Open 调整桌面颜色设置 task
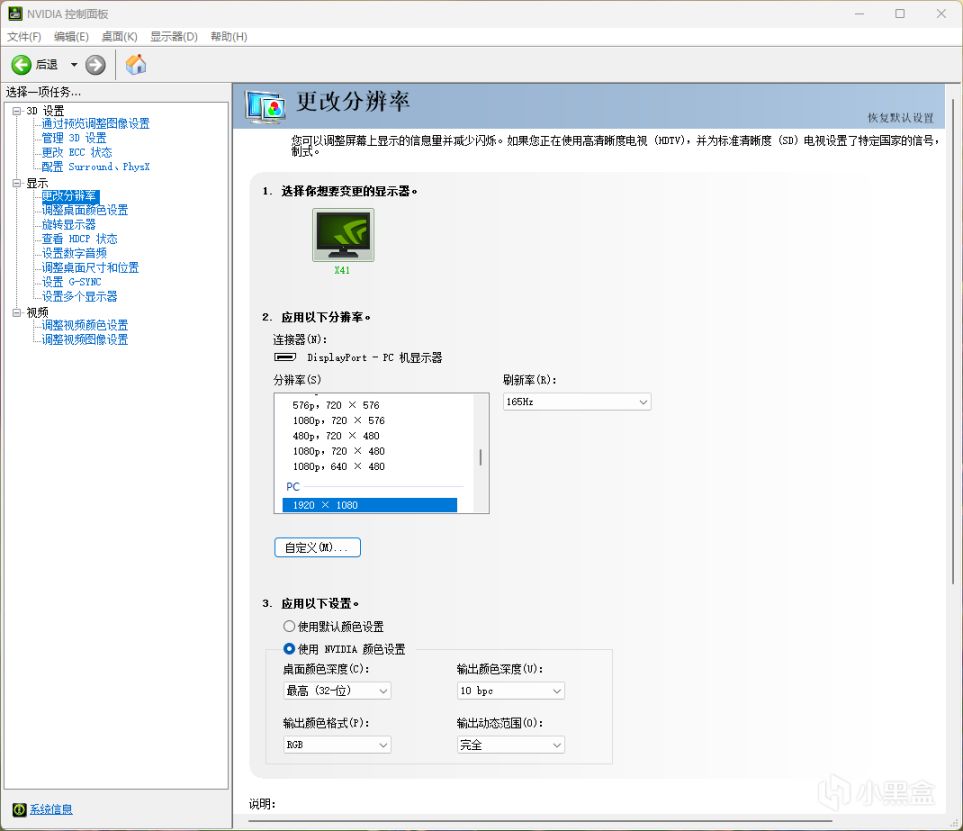Viewport: 963px width, 831px height. pyautogui.click(x=85, y=210)
